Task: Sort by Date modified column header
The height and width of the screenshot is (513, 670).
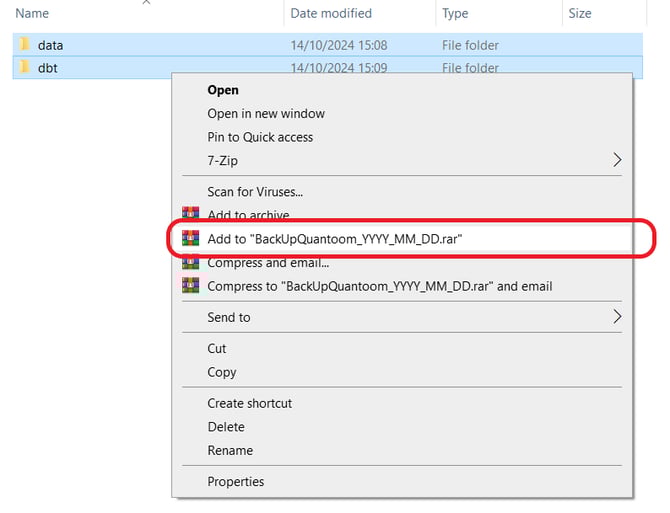Action: (x=331, y=14)
